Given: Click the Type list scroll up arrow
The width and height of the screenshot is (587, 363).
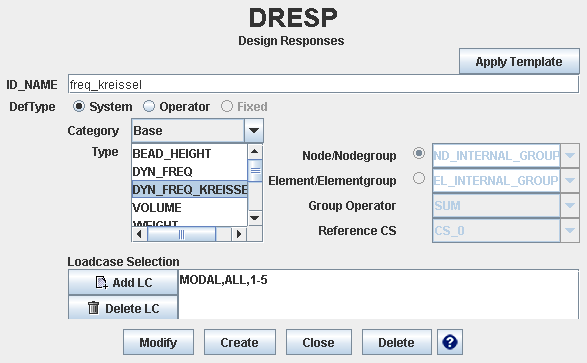Looking at the screenshot, I should pyautogui.click(x=255, y=152).
